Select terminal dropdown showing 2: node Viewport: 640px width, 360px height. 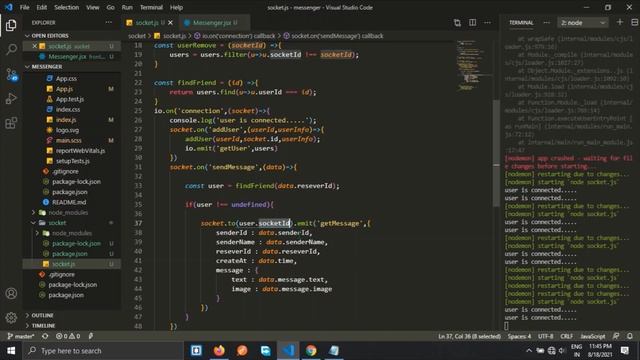[582, 23]
